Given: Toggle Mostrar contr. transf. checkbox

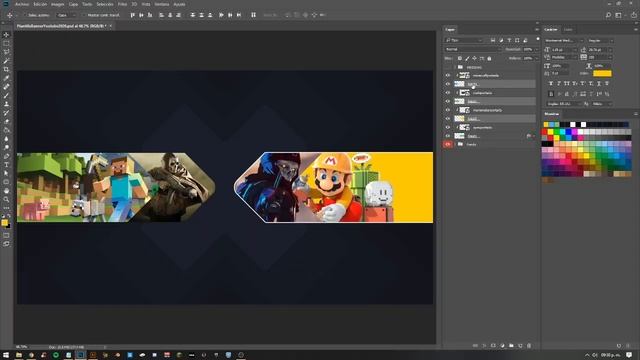Looking at the screenshot, I should (x=84, y=15).
